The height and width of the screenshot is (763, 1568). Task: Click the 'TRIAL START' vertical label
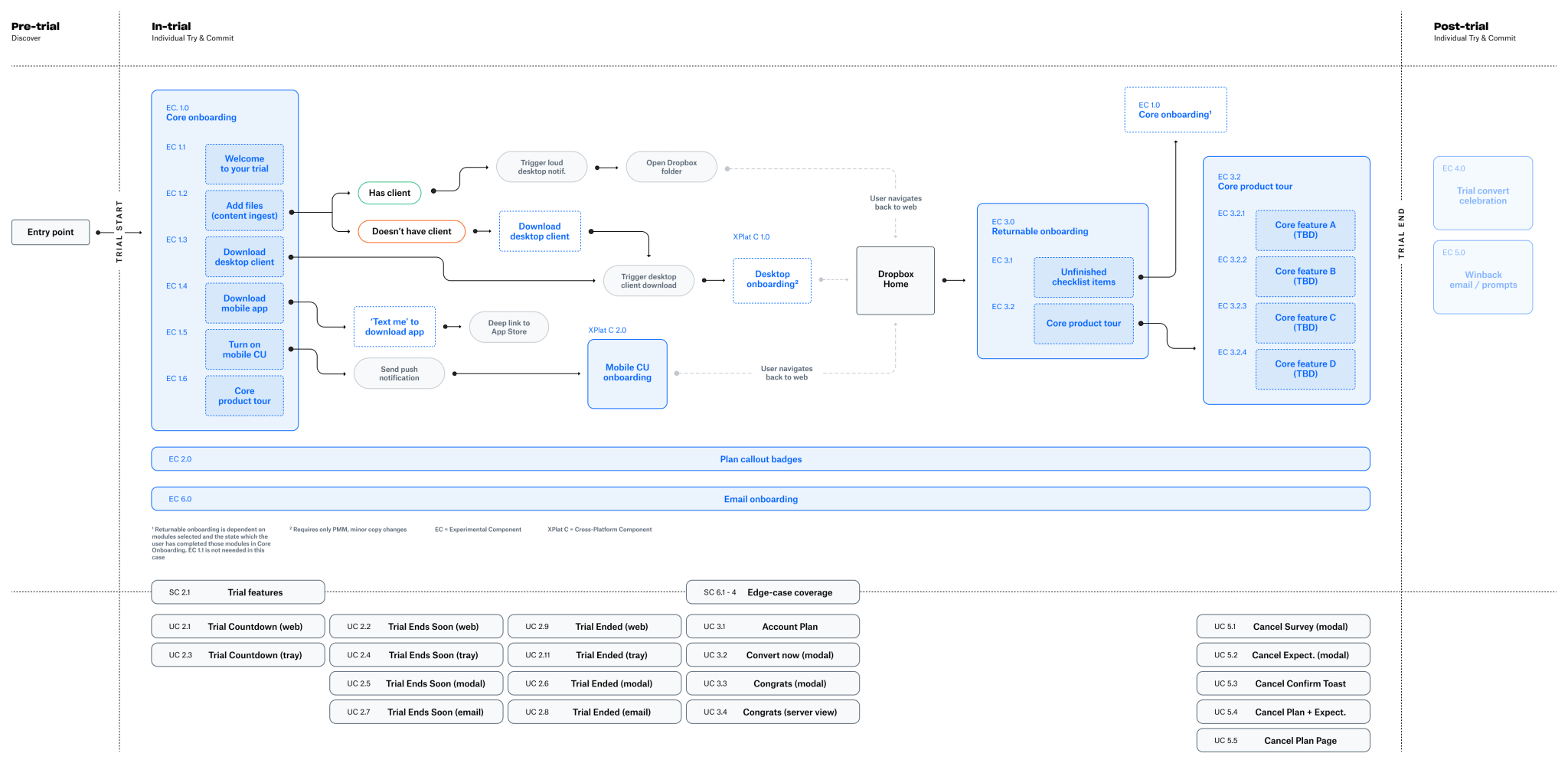[x=119, y=231]
